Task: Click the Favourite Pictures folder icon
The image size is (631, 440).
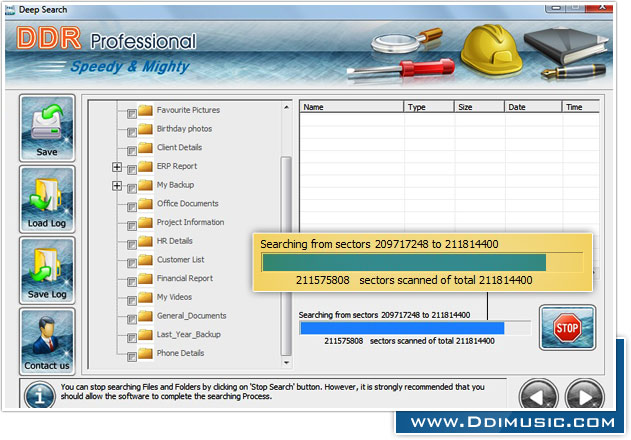Action: click(146, 110)
